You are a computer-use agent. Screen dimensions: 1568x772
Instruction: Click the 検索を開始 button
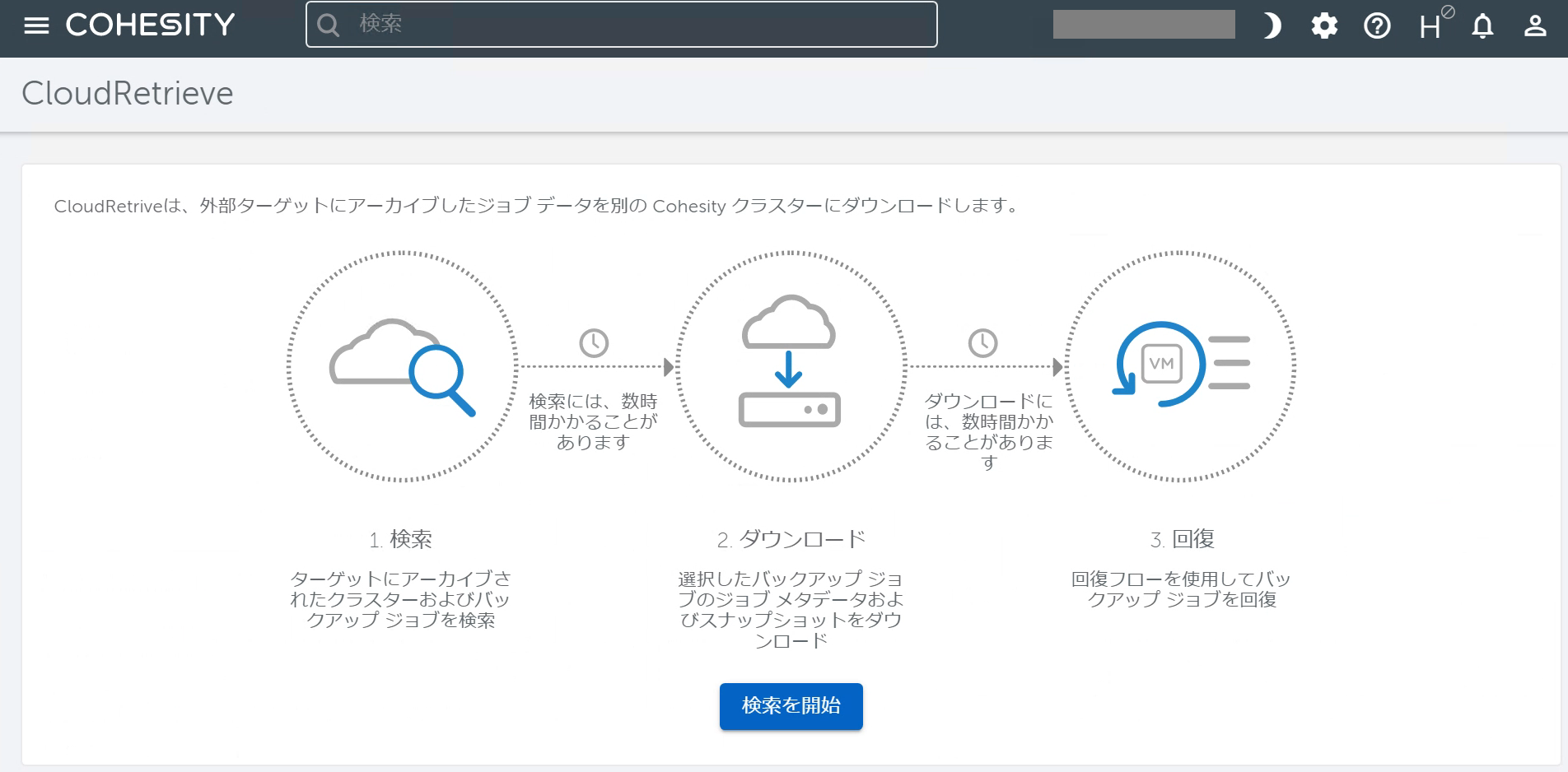coord(791,706)
